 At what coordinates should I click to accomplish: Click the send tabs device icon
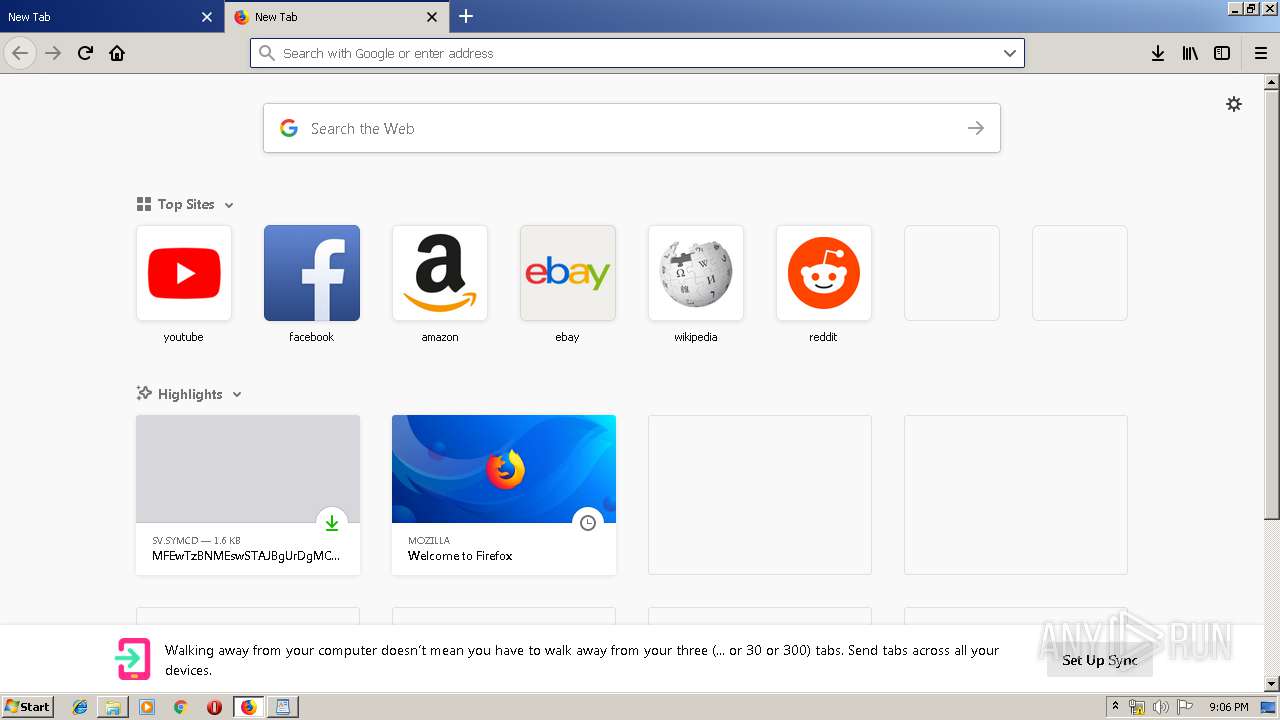coord(133,660)
